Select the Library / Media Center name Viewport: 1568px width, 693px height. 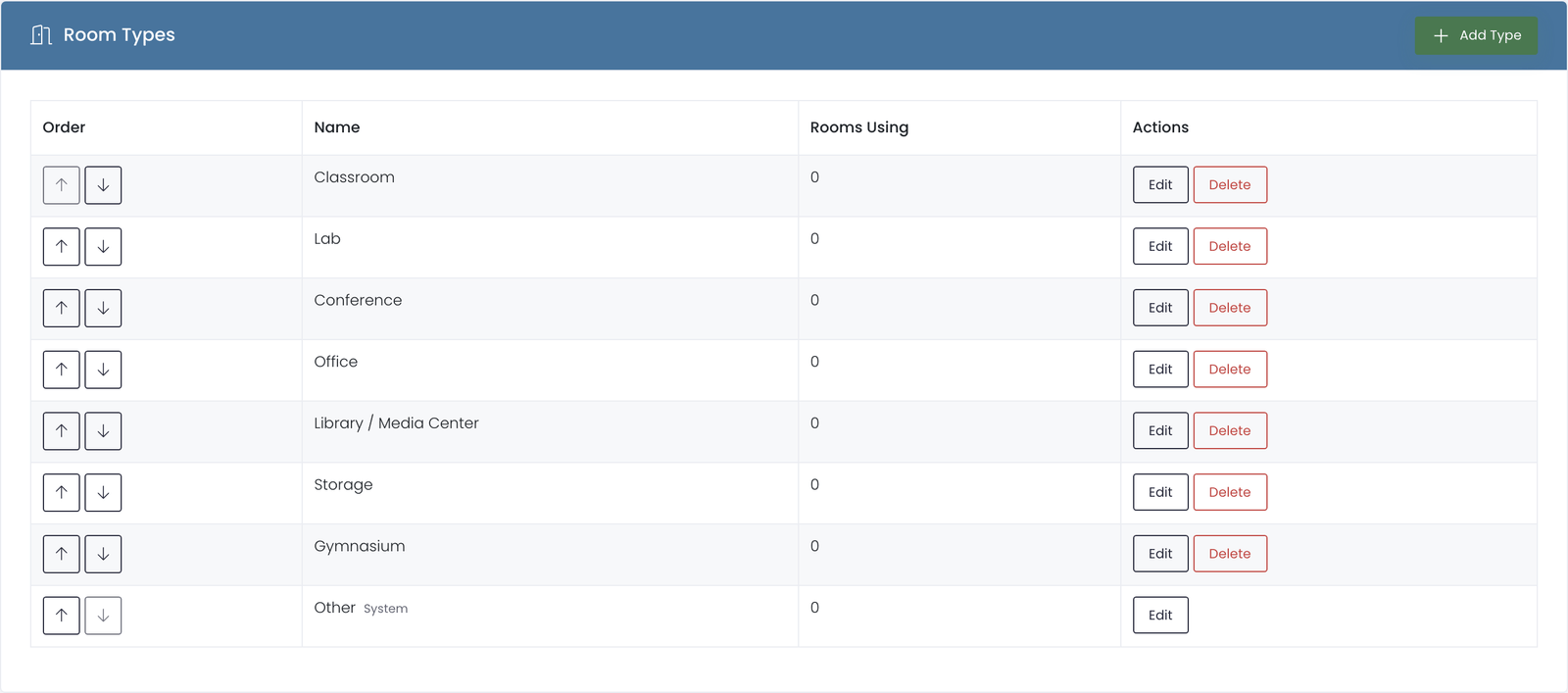pyautogui.click(x=396, y=423)
